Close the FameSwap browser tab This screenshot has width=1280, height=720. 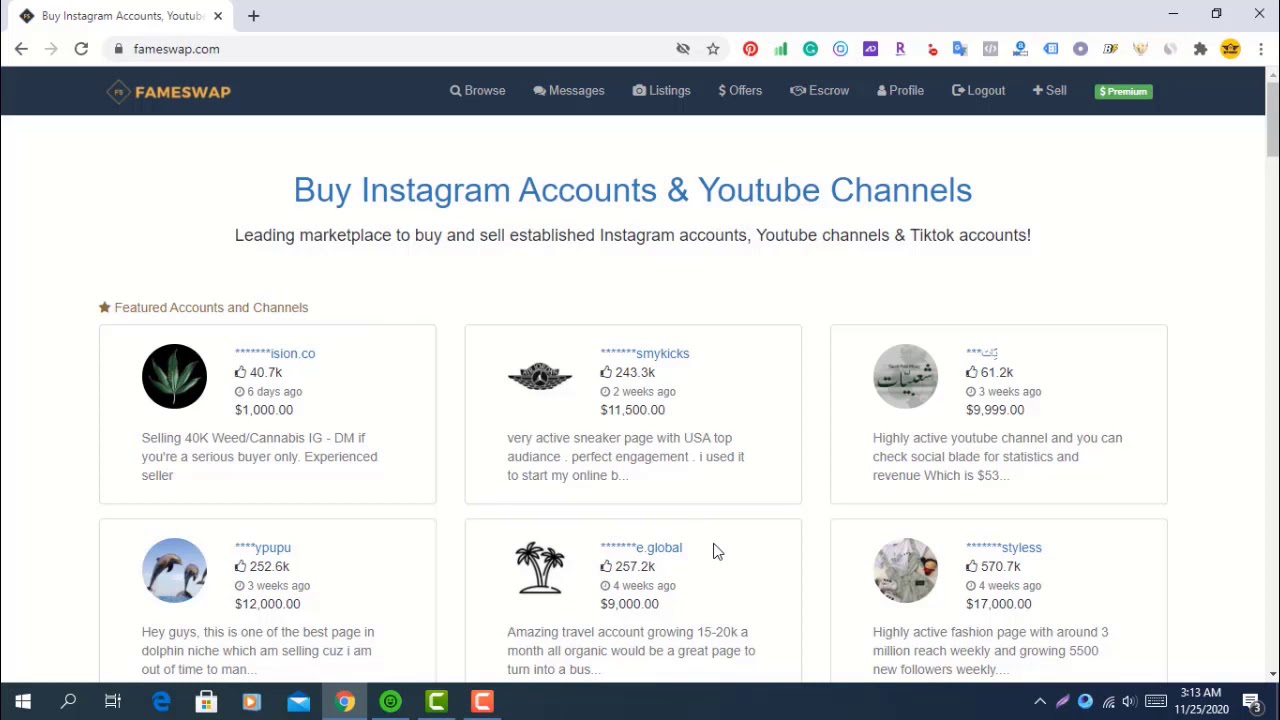tap(218, 16)
